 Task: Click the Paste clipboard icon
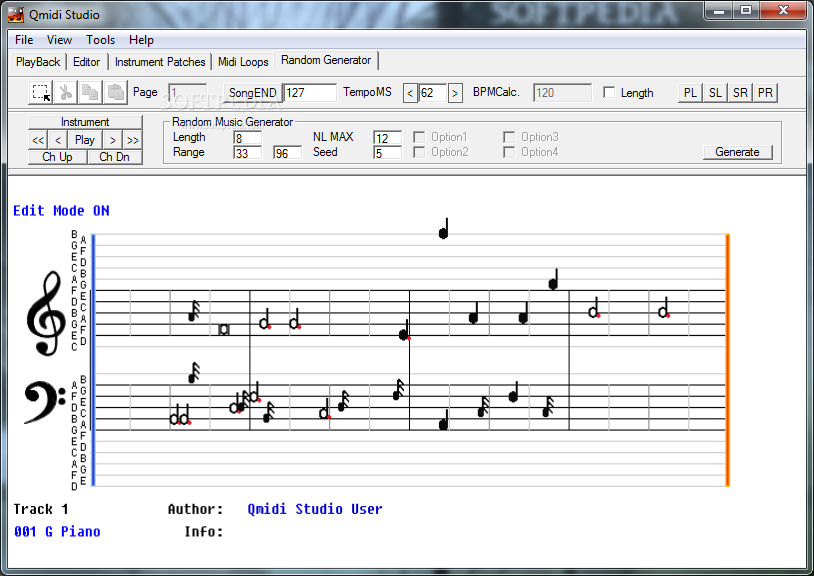pyautogui.click(x=115, y=92)
